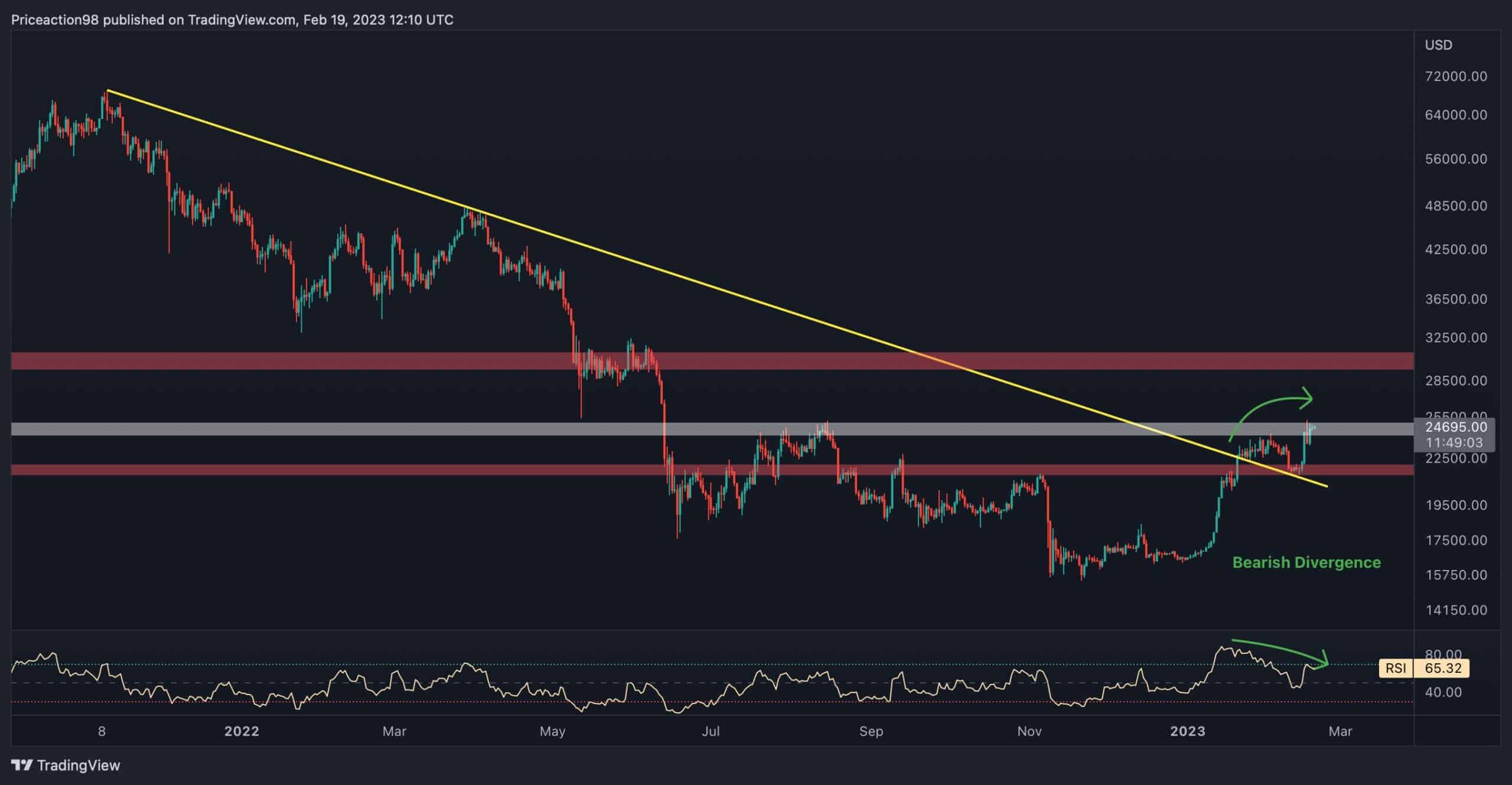Click the current price tag 24695.00
Viewport: 1512px width, 785px height.
(x=1455, y=426)
